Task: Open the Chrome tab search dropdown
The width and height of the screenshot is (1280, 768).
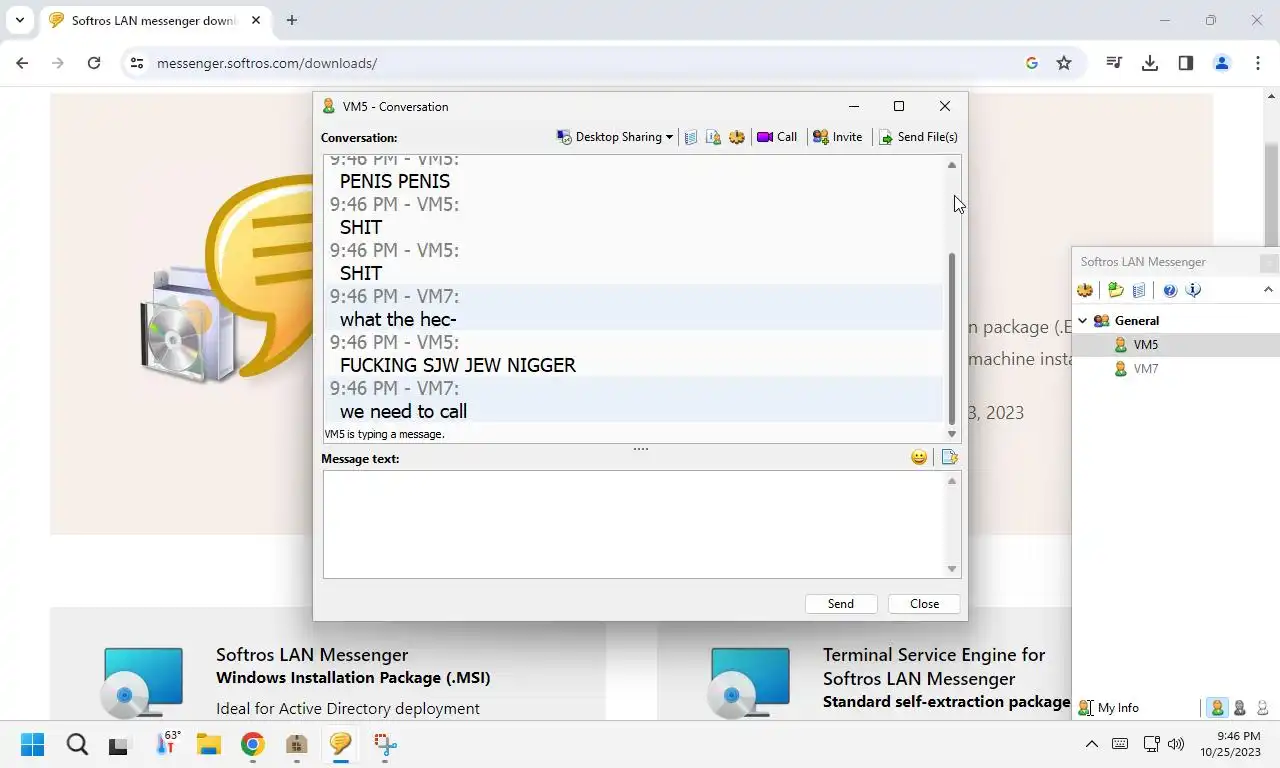Action: coord(19,20)
